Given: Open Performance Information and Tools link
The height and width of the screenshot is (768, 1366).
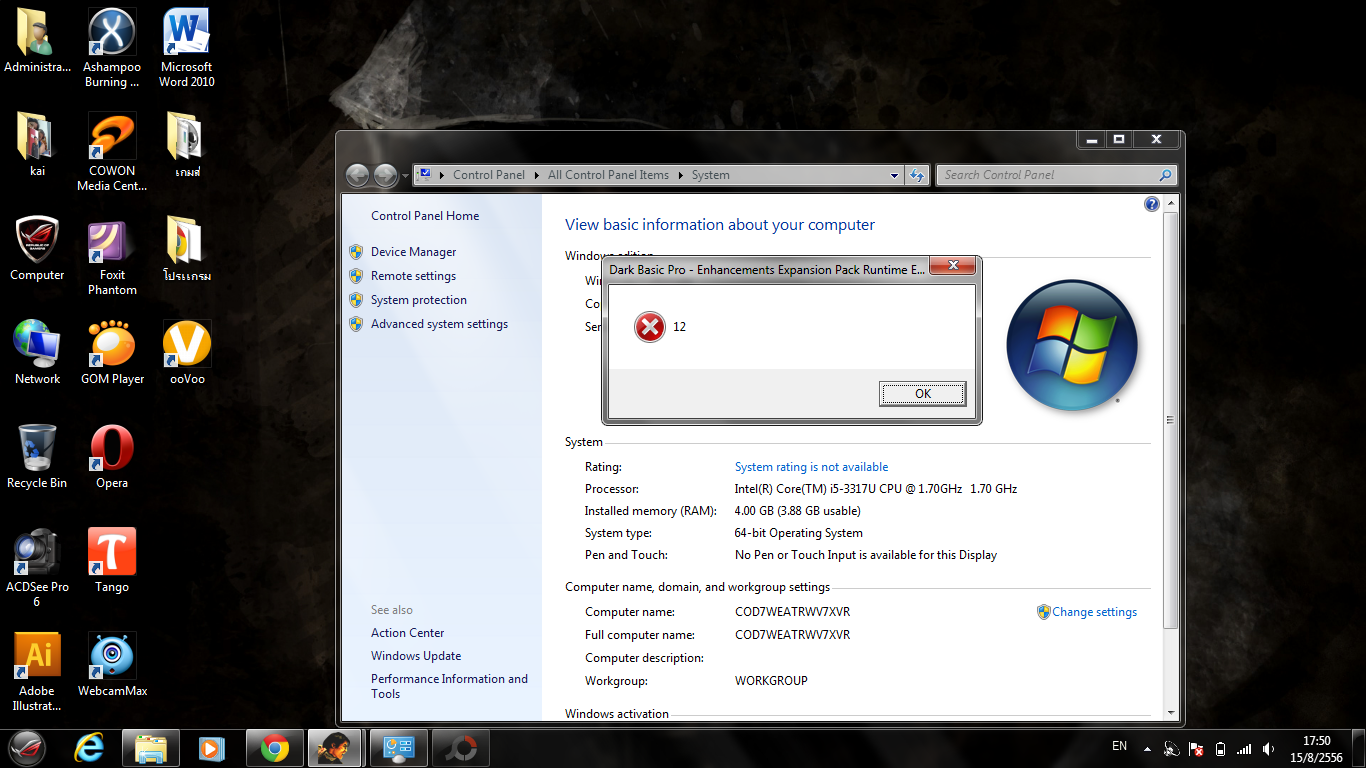Looking at the screenshot, I should pyautogui.click(x=449, y=686).
